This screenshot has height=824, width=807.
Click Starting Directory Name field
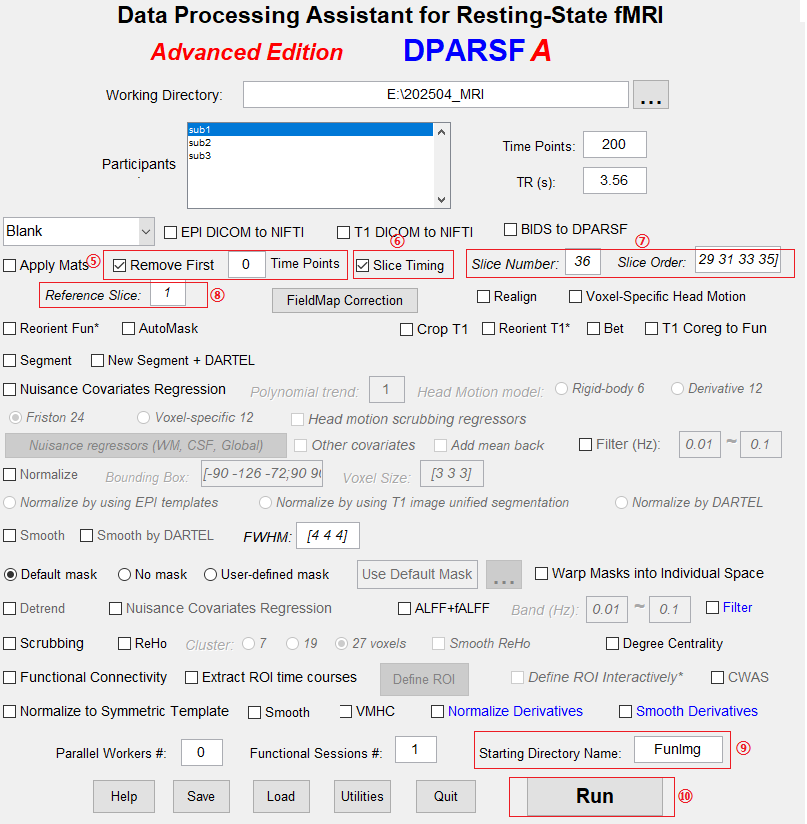pos(678,750)
